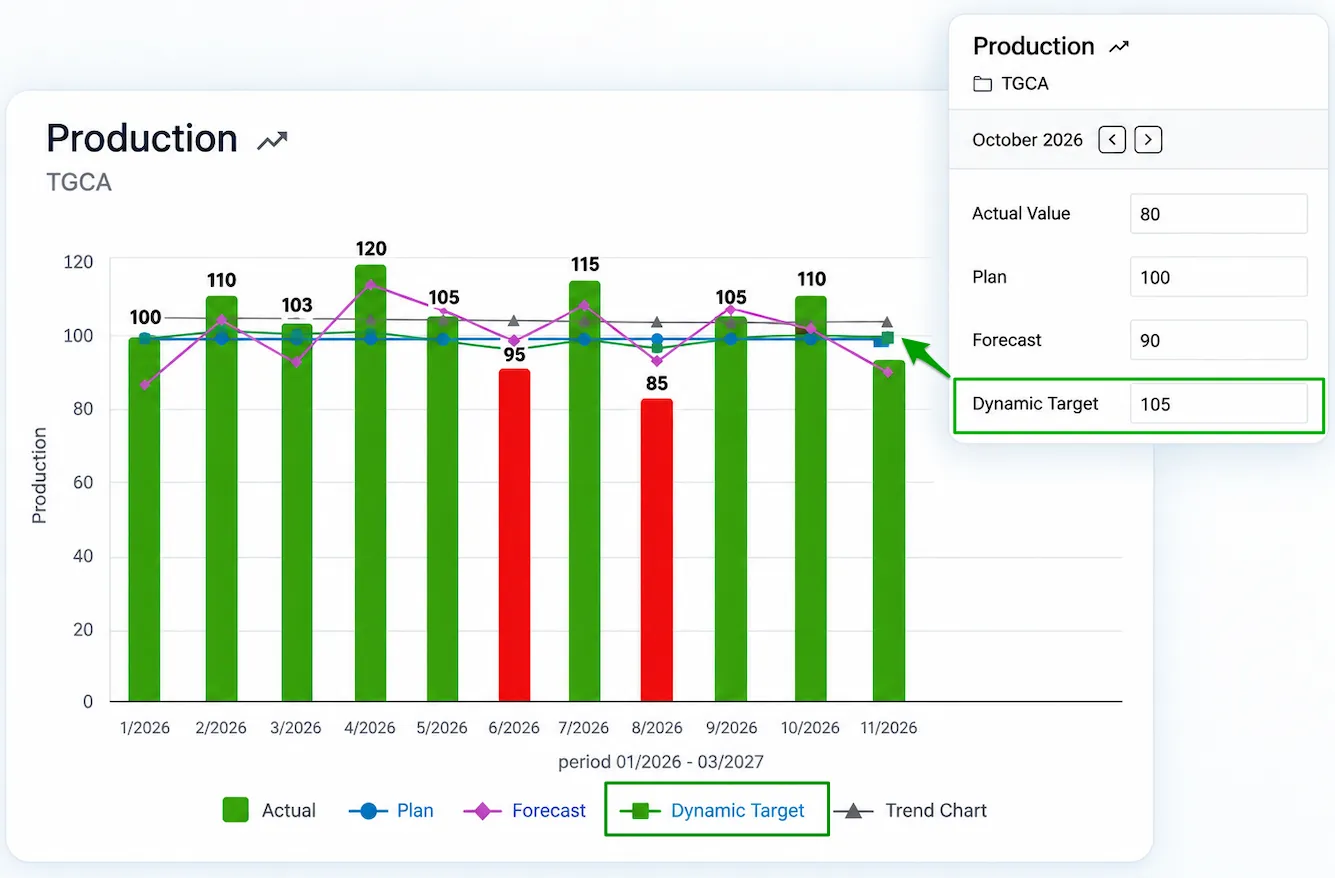The width and height of the screenshot is (1335, 878).
Task: Click the folder icon beside TGCA in the panel
Action: pyautogui.click(x=982, y=84)
